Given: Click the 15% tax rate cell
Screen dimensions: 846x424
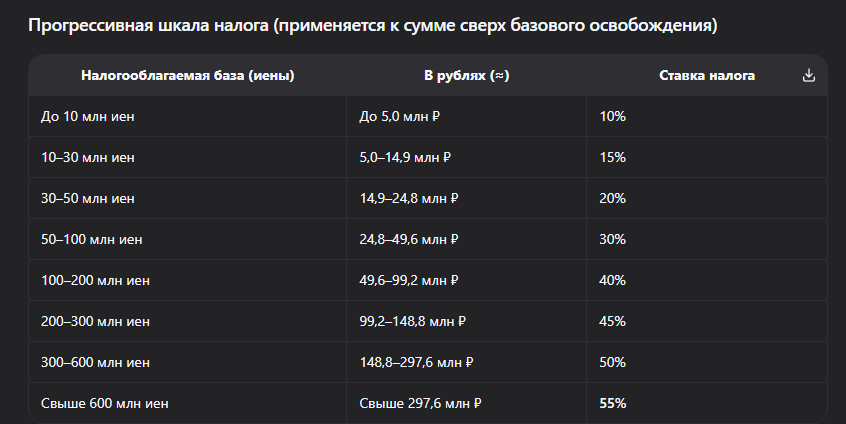Looking at the screenshot, I should (612, 157).
